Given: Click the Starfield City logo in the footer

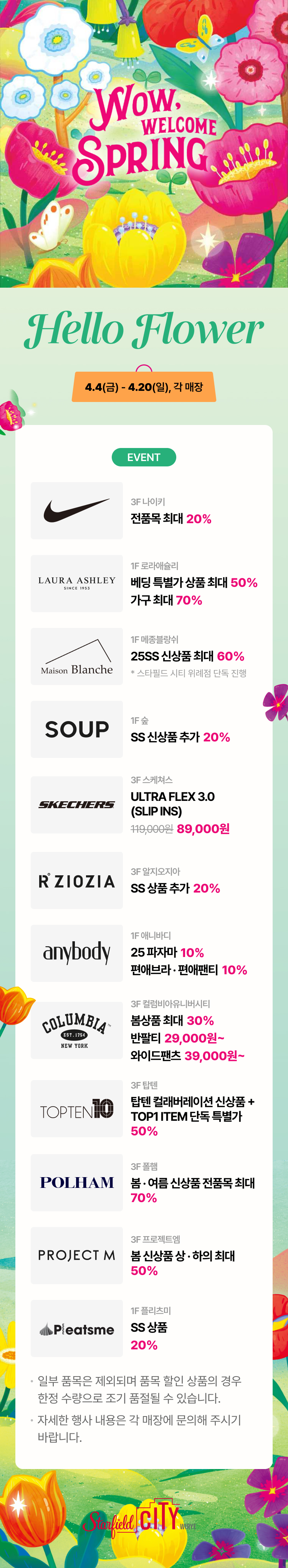Looking at the screenshot, I should (x=139, y=1519).
